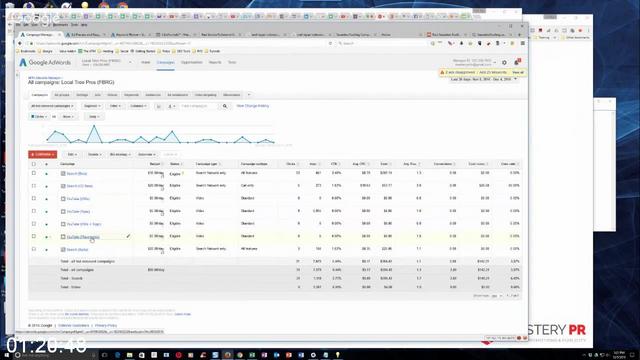Click the red + Campaign button
This screenshot has width=640, height=360.
(42, 155)
